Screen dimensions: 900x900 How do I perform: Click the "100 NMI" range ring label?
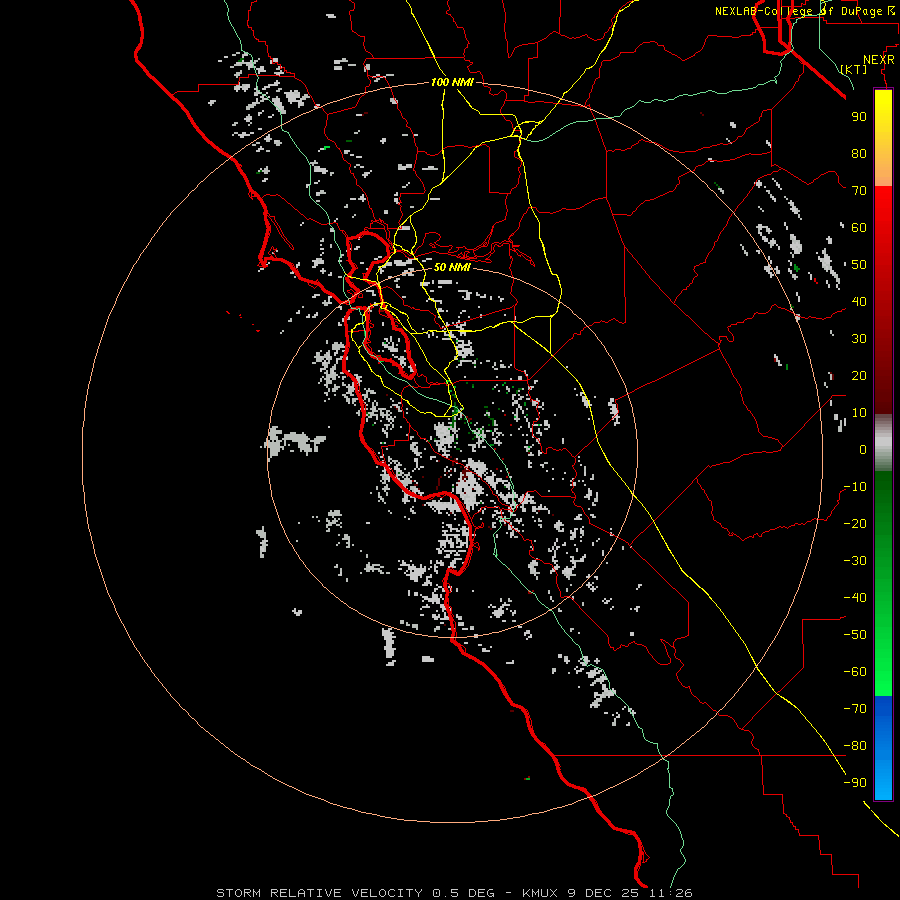point(452,82)
